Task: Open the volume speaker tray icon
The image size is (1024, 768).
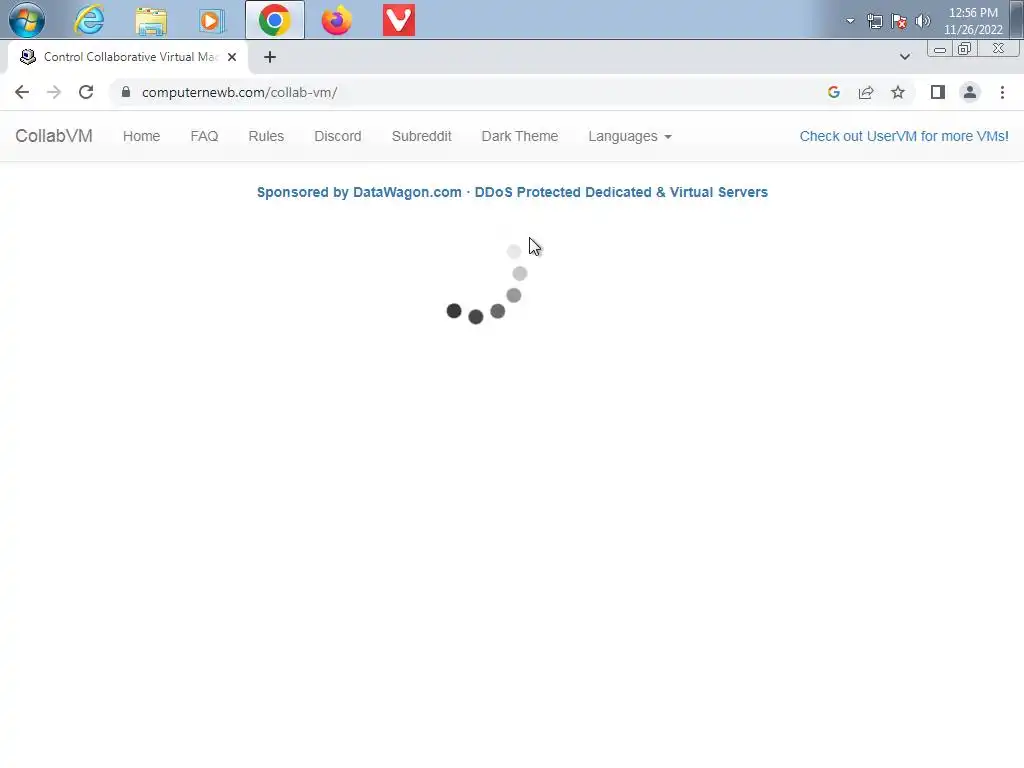Action: pyautogui.click(x=922, y=22)
